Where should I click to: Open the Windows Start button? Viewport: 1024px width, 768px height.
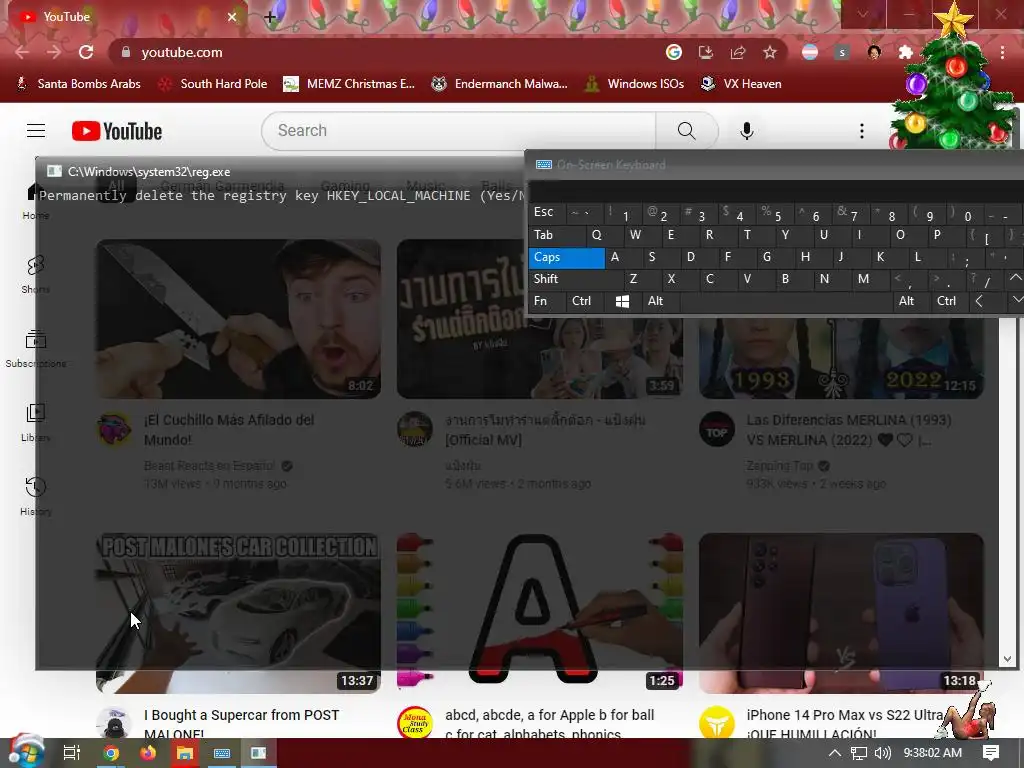(x=27, y=752)
